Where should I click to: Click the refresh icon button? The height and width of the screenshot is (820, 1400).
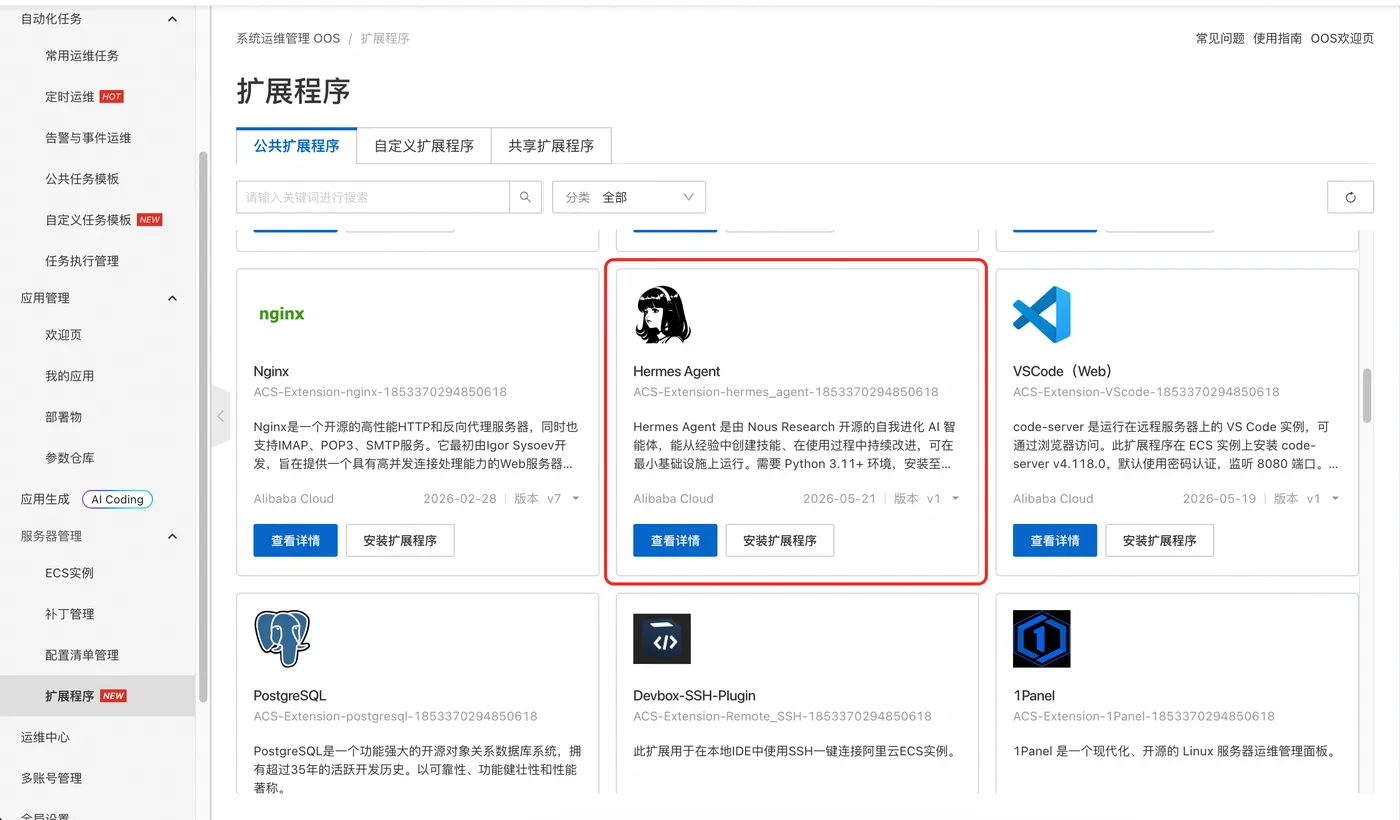coord(1350,197)
